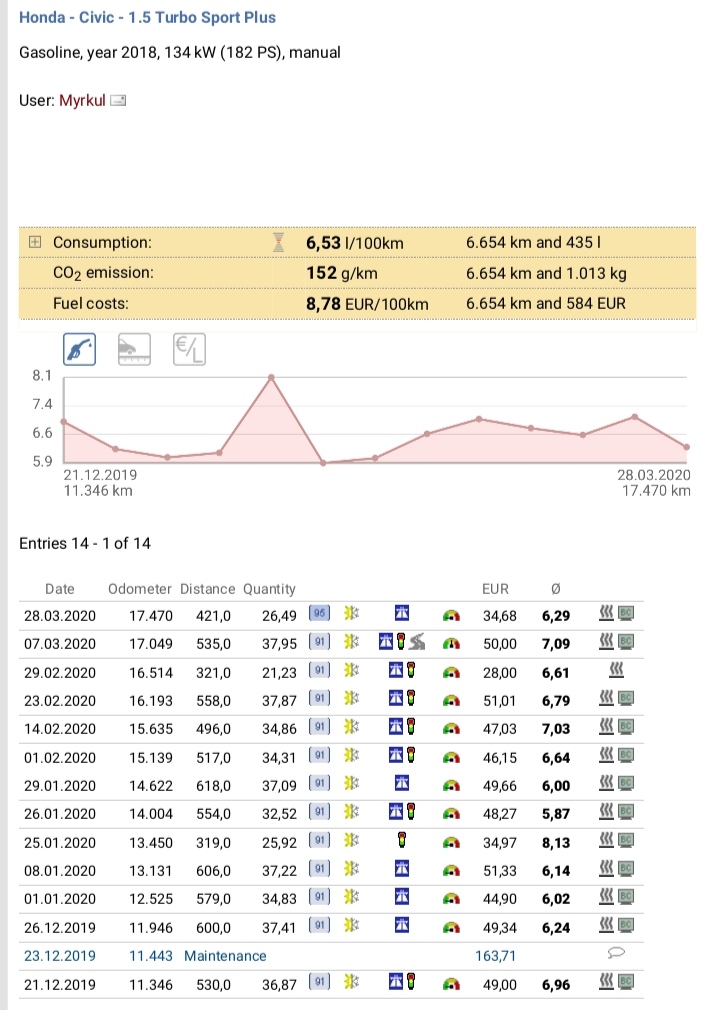710x1010 pixels.
Task: Open the 23.12.2019 maintenance date link
Action: tap(60, 956)
